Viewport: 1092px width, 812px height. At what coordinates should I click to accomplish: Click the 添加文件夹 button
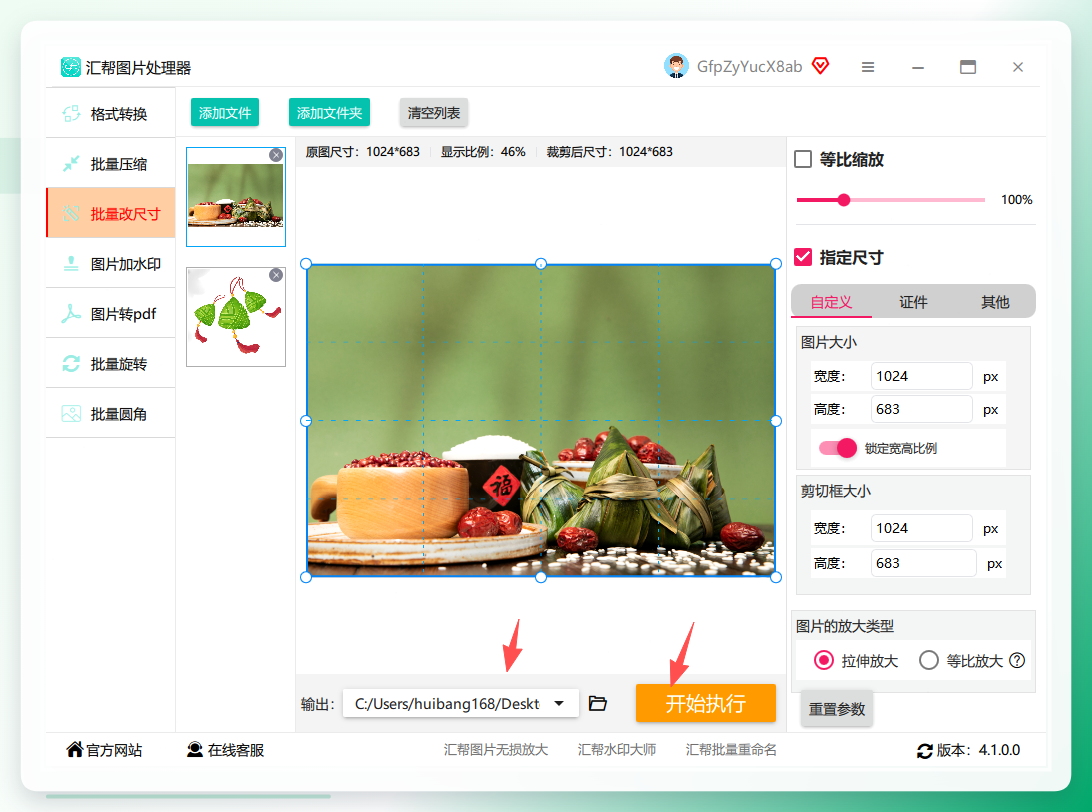pos(329,112)
